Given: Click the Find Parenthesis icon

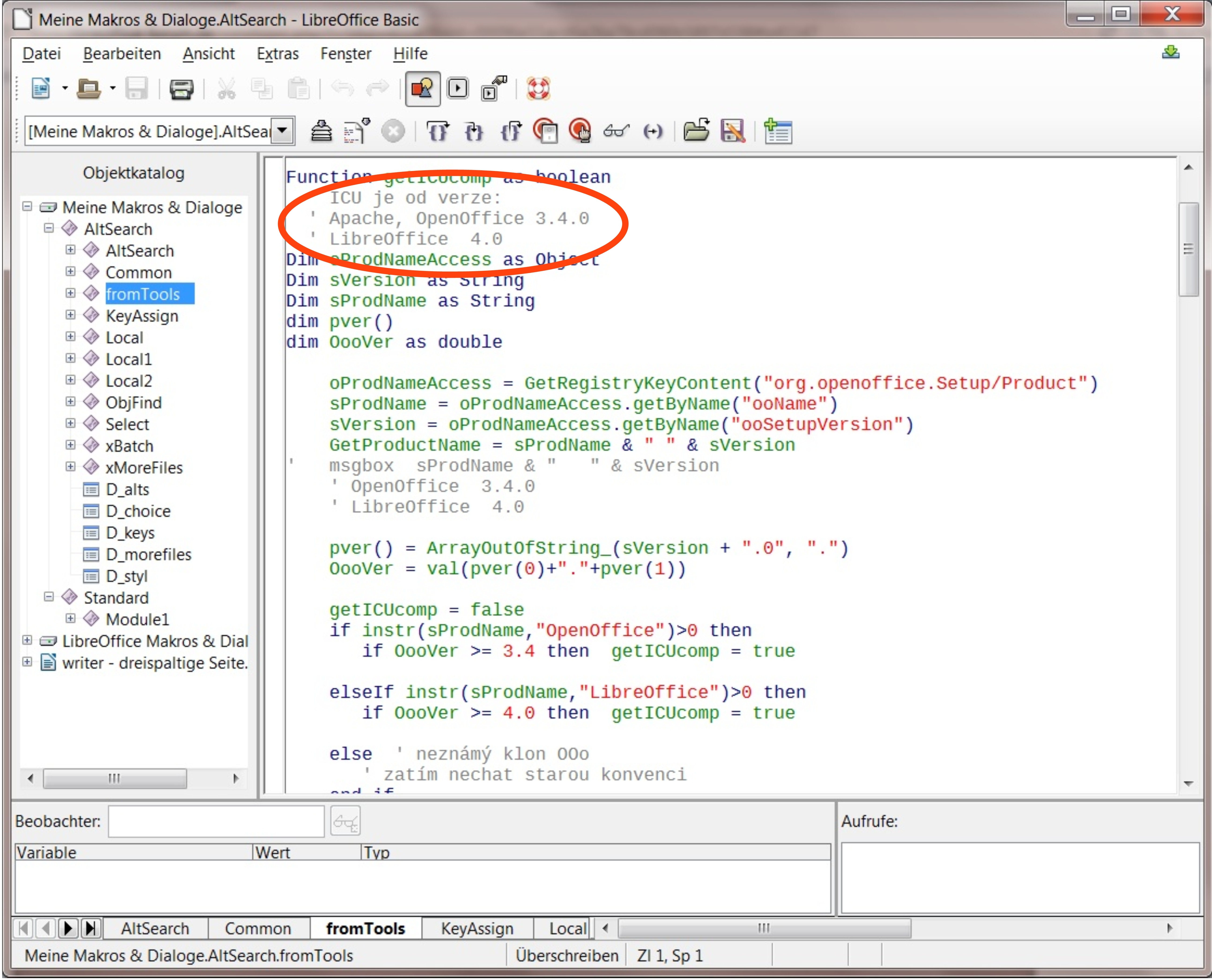Looking at the screenshot, I should [653, 132].
